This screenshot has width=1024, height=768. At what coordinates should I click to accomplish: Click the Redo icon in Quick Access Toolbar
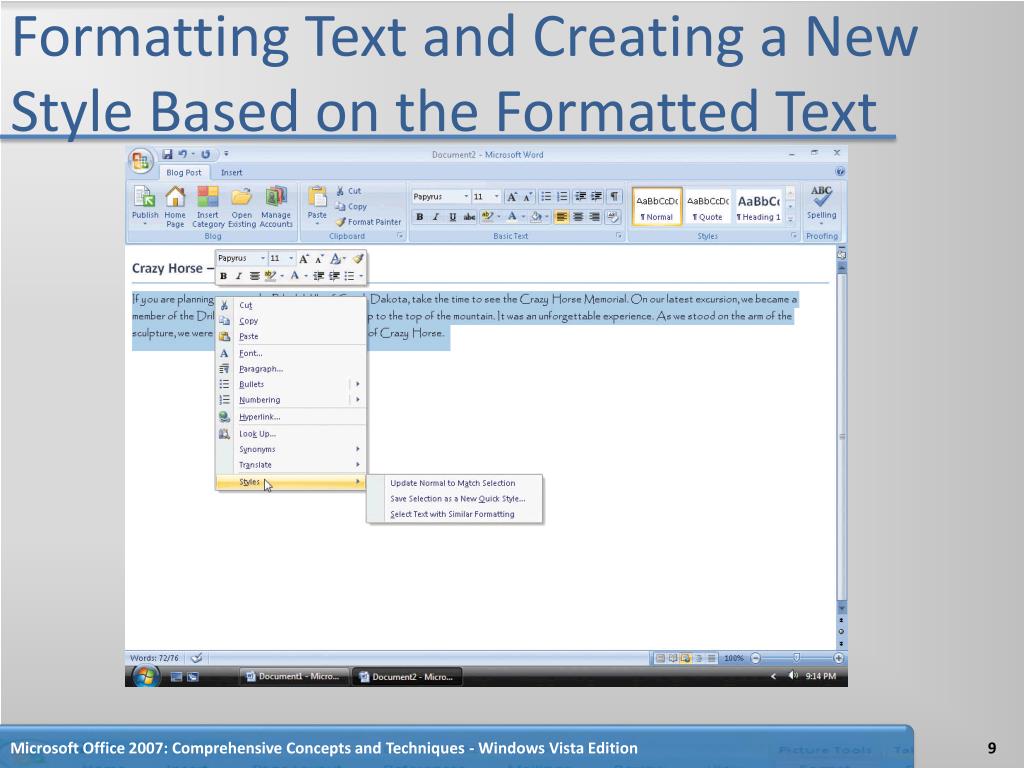pyautogui.click(x=205, y=154)
